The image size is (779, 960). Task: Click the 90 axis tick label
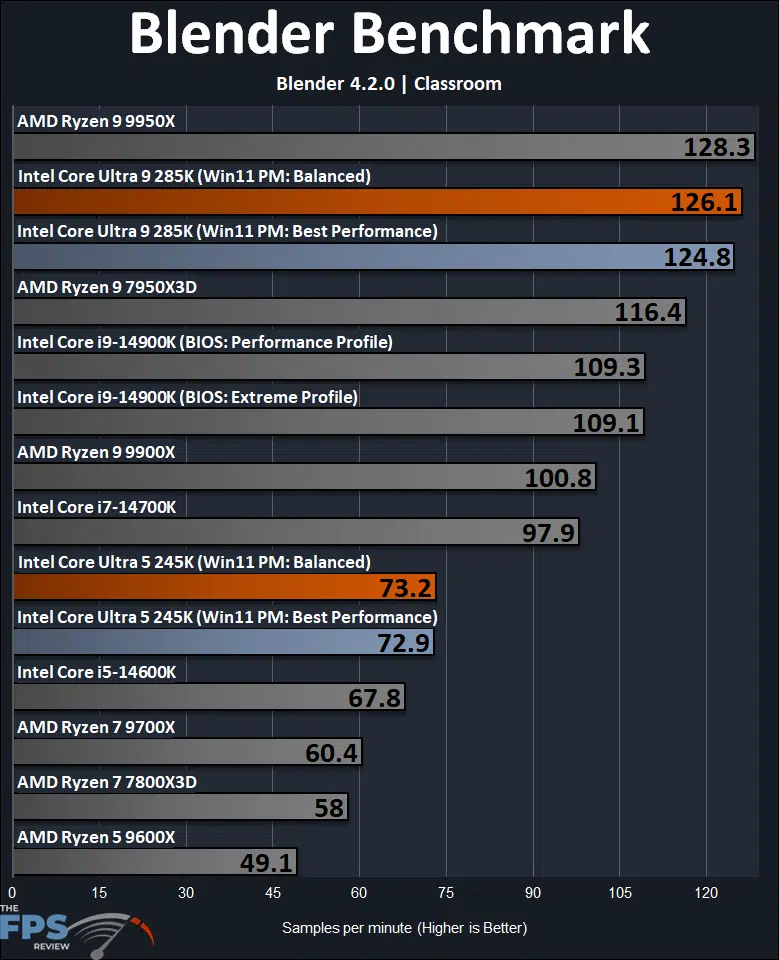click(x=533, y=893)
